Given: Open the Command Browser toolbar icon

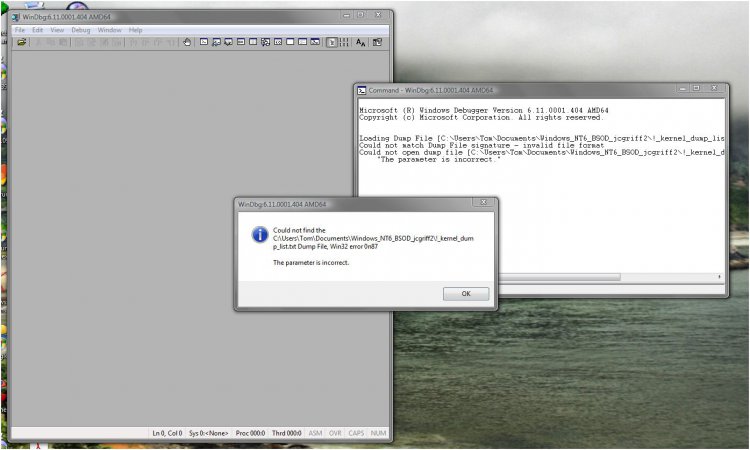Looking at the screenshot, I should pos(315,42).
